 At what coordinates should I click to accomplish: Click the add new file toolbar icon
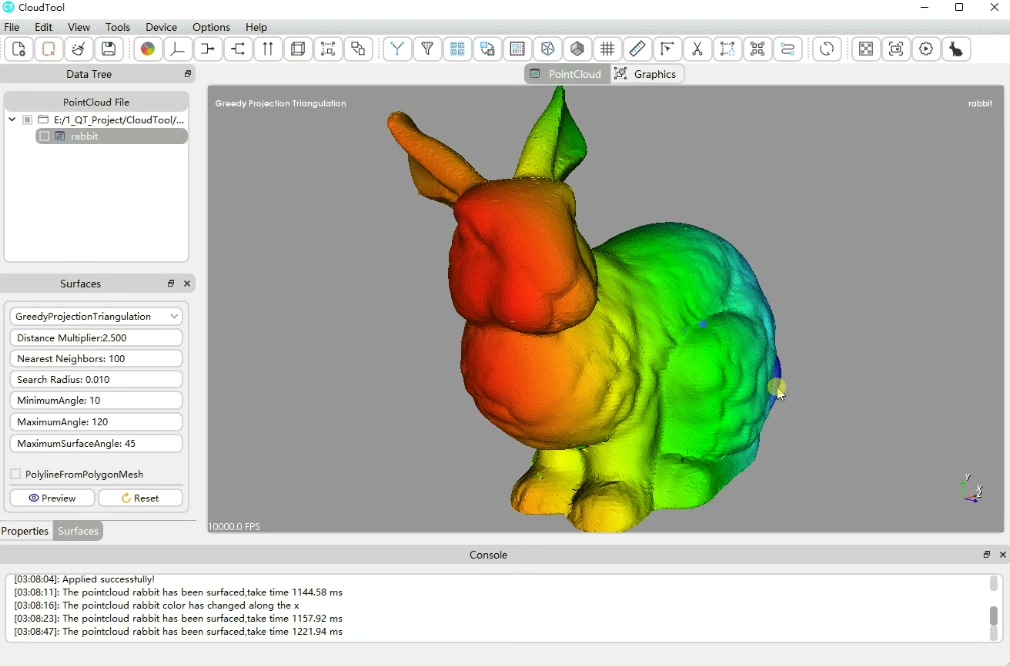[19, 49]
